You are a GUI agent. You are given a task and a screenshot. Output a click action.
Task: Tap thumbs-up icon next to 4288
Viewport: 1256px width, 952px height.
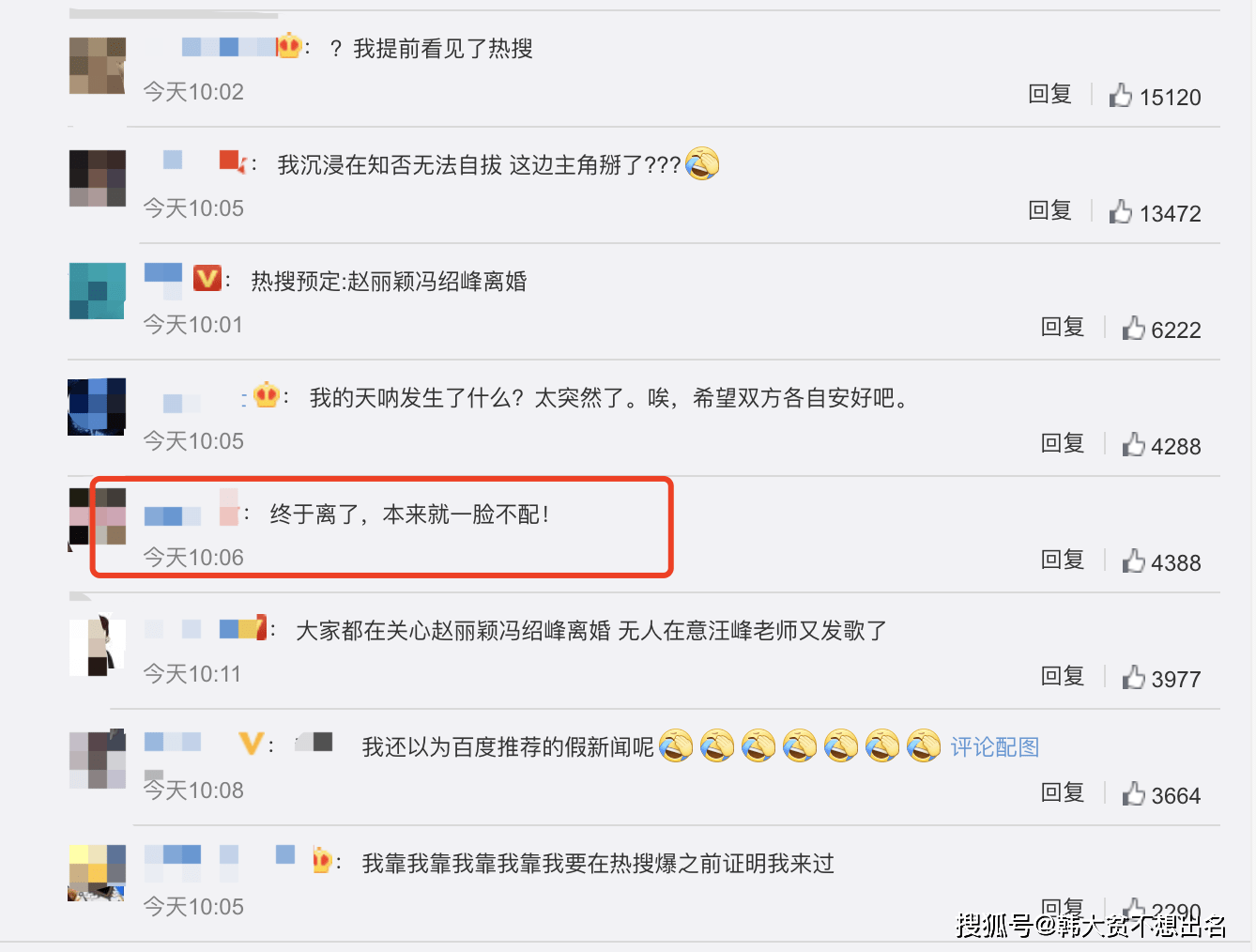tap(1133, 444)
